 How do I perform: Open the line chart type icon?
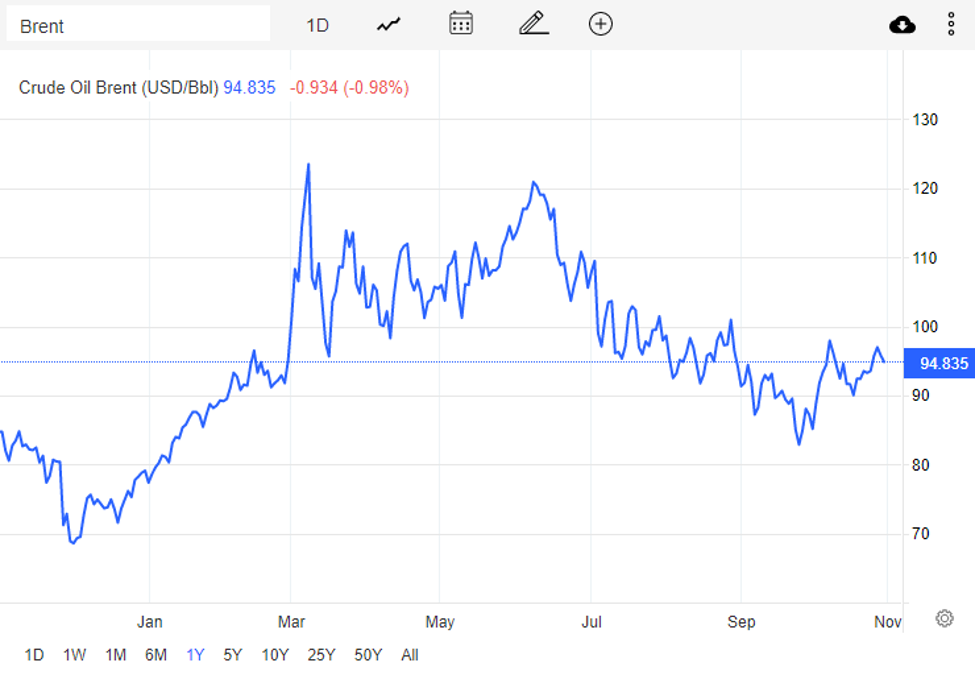tap(389, 25)
